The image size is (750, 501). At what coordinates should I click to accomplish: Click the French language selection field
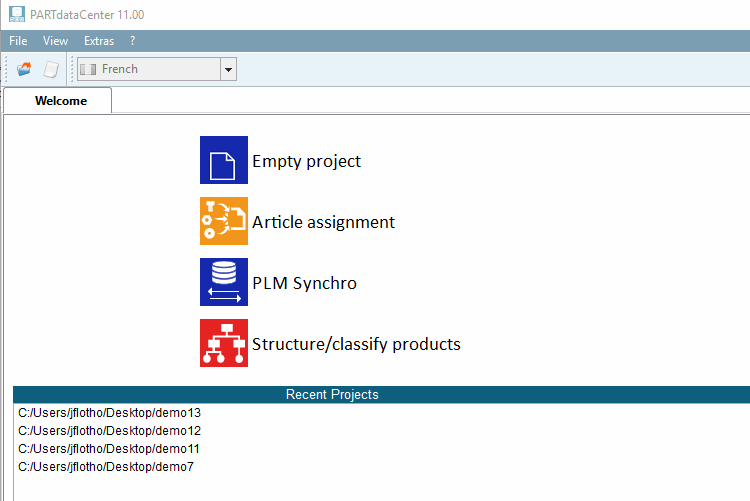[x=148, y=69]
